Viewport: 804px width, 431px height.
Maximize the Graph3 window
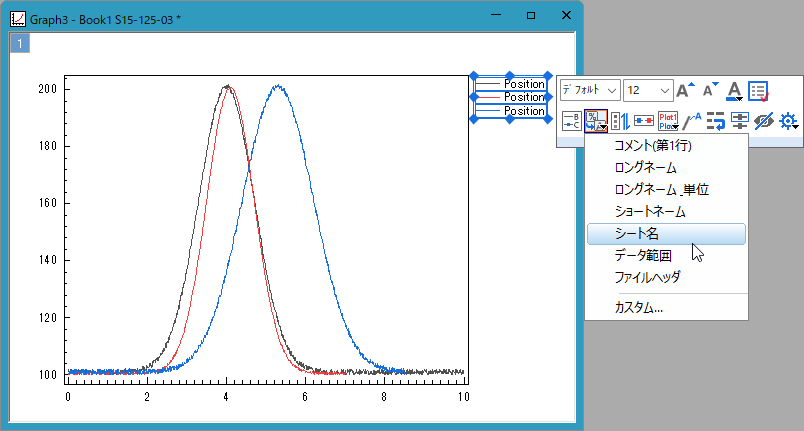pos(531,15)
